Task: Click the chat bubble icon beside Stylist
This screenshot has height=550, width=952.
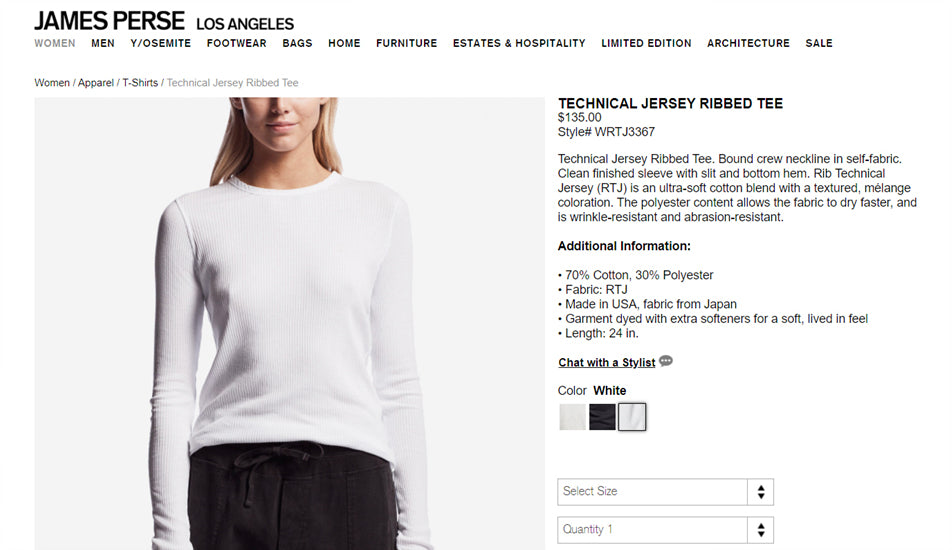Action: (x=666, y=361)
